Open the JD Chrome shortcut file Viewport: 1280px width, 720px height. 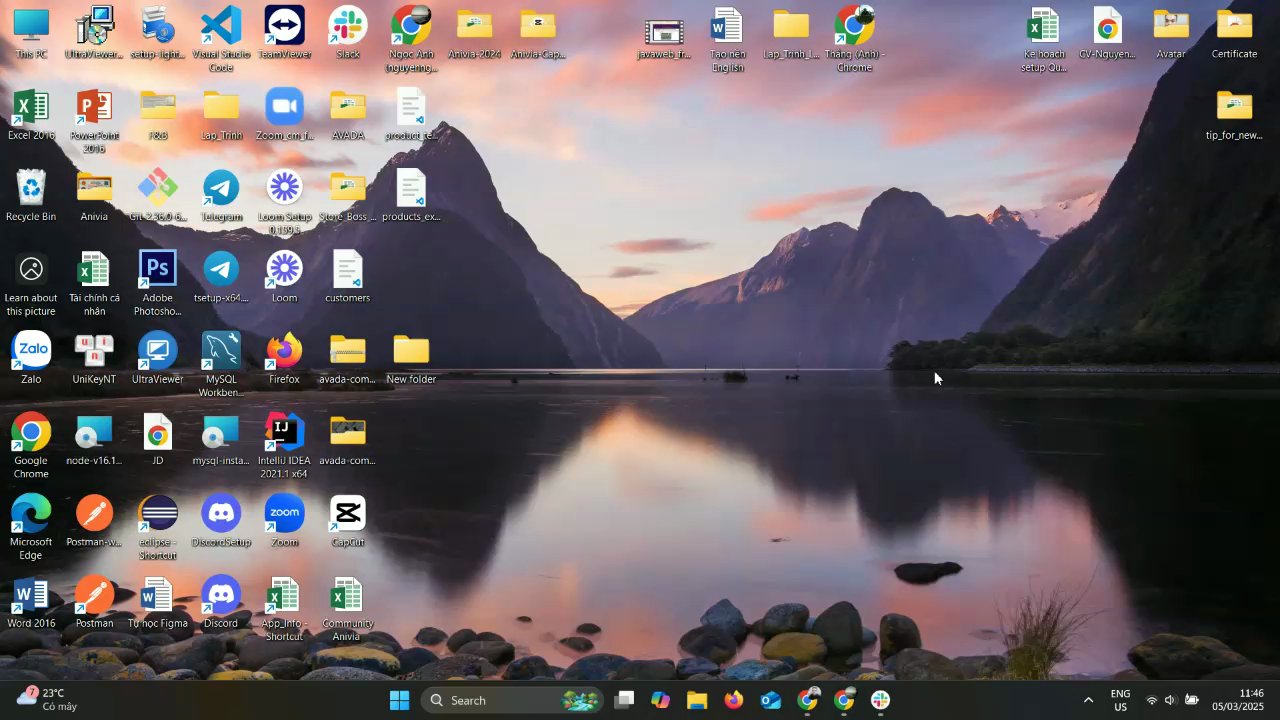(158, 439)
